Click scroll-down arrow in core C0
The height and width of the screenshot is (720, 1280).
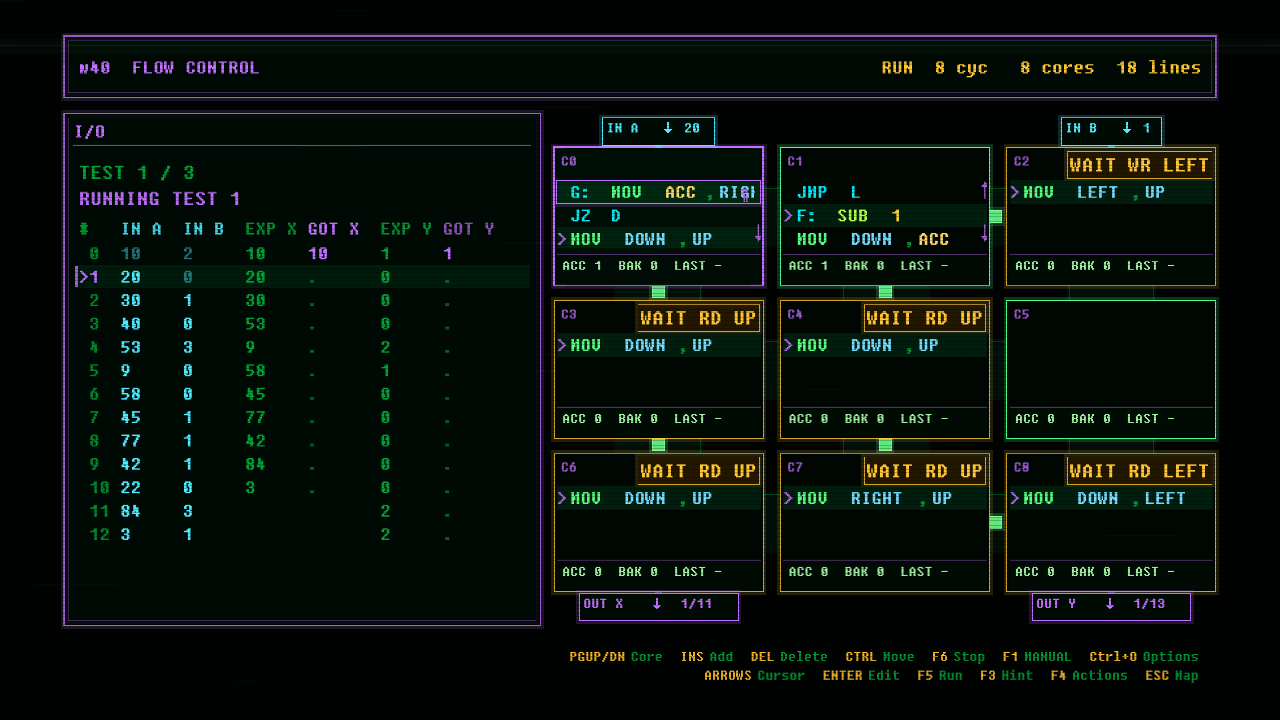click(x=757, y=233)
